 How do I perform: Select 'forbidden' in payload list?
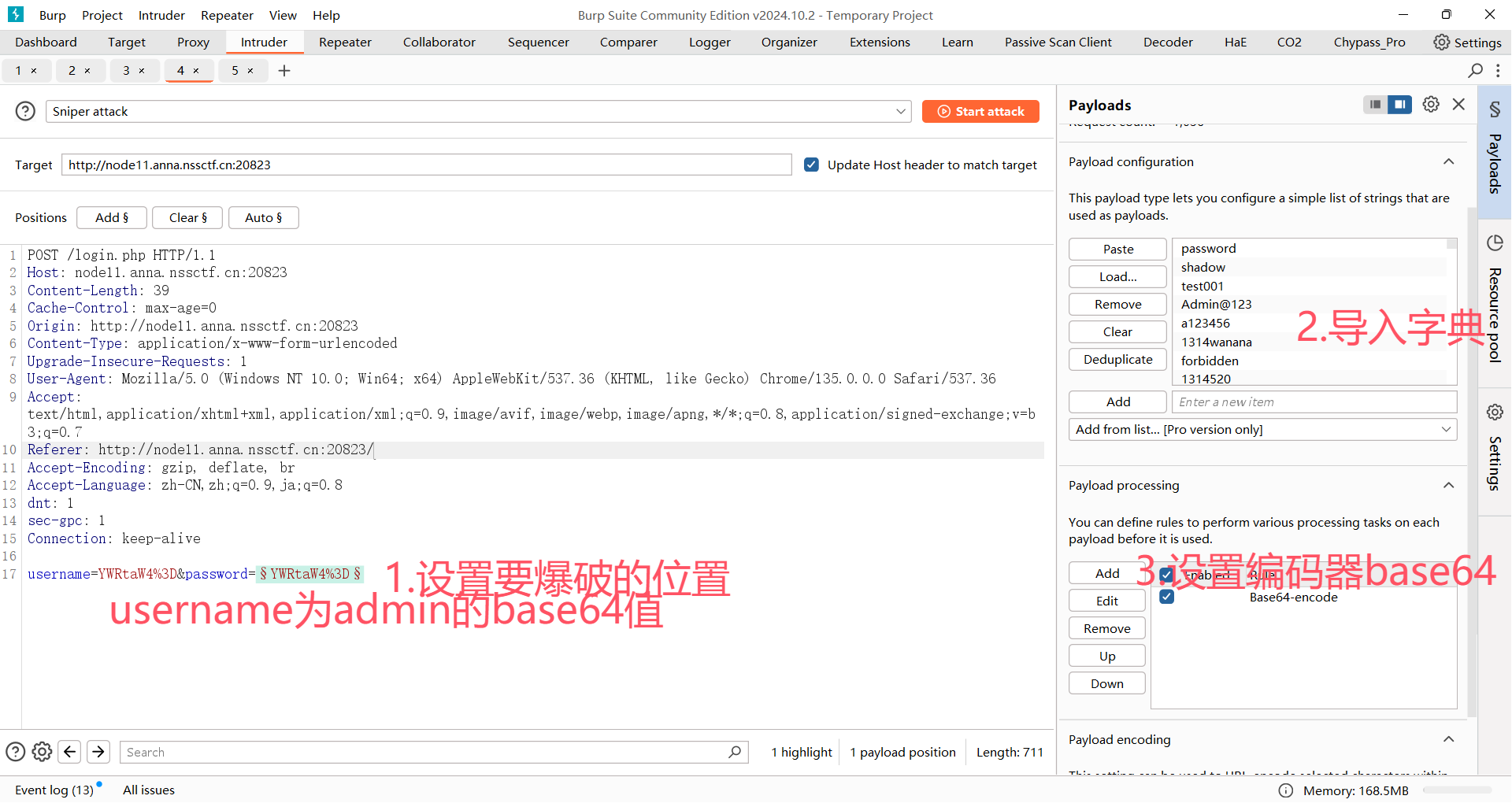click(1210, 361)
